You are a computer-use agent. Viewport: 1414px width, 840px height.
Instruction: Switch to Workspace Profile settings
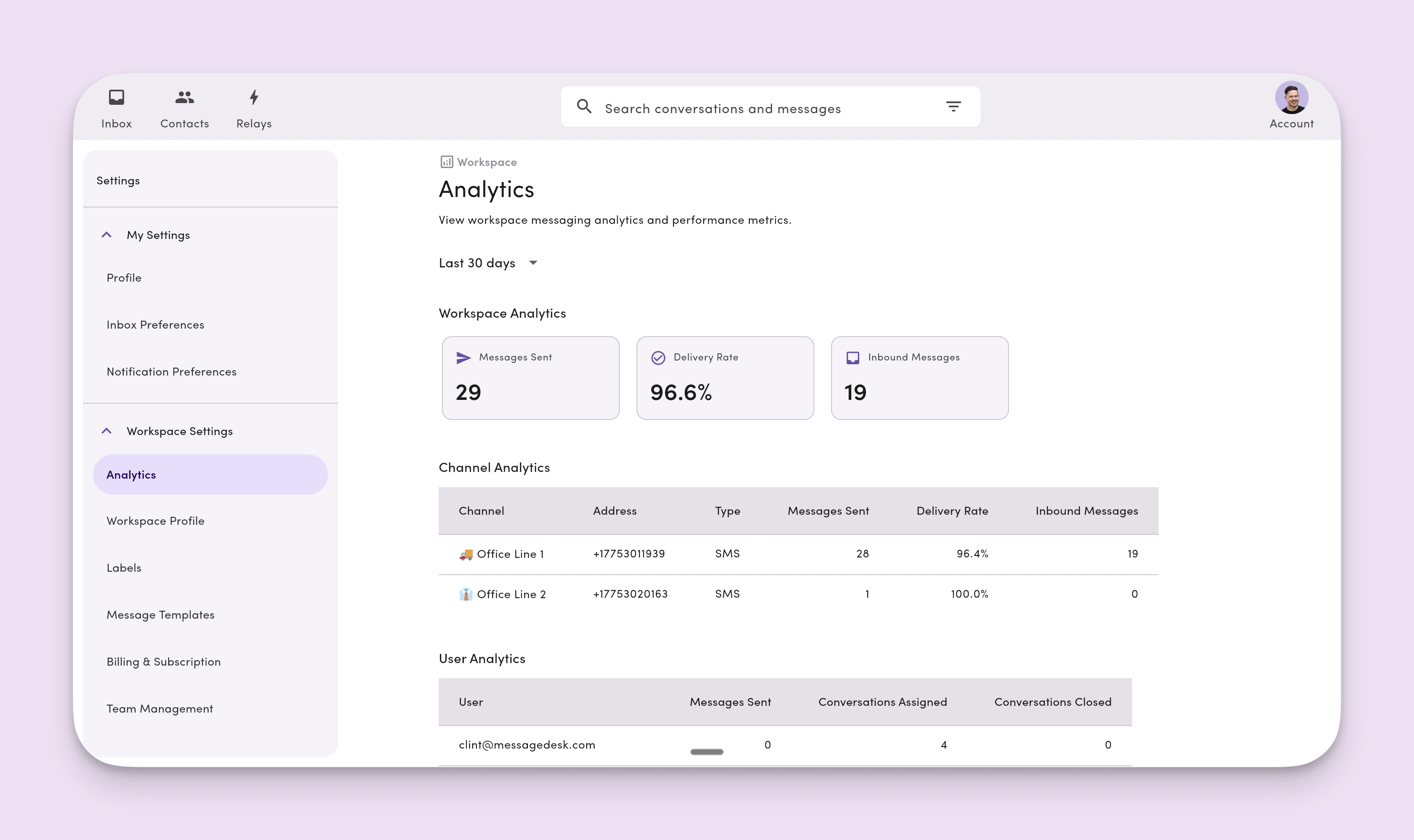coord(156,520)
